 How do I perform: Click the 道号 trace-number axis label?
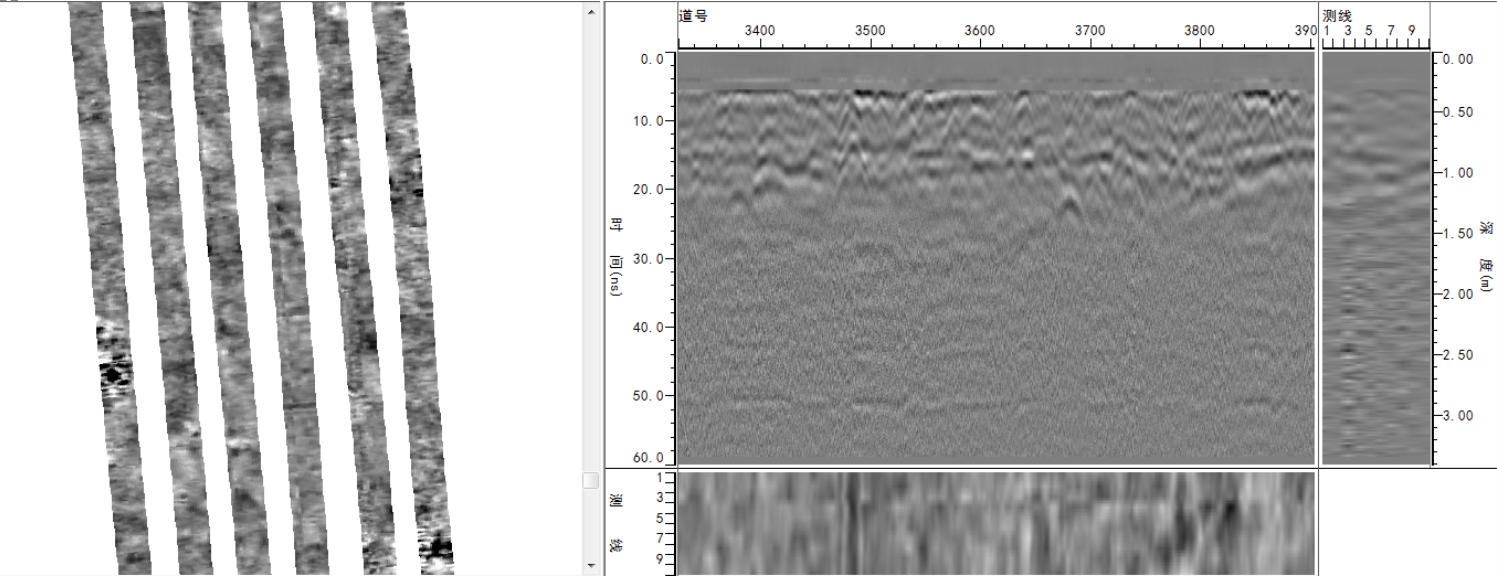691,16
